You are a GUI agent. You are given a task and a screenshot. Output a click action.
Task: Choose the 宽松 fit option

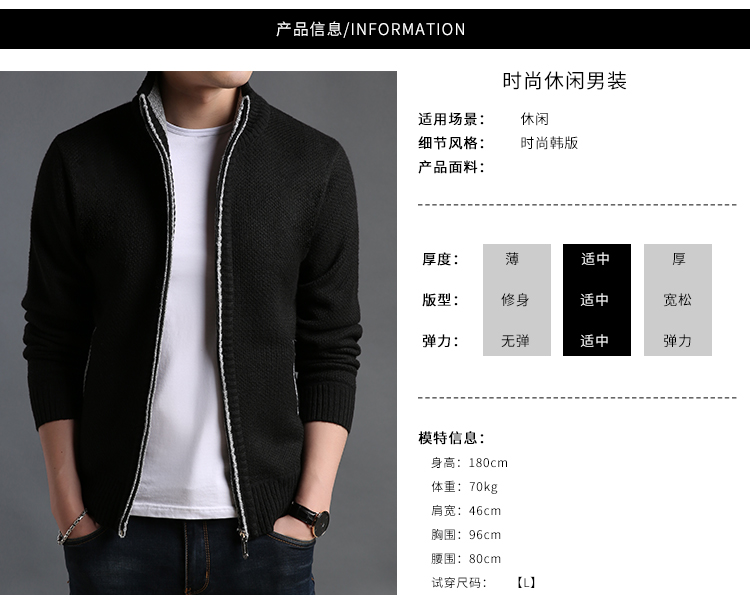(x=677, y=300)
